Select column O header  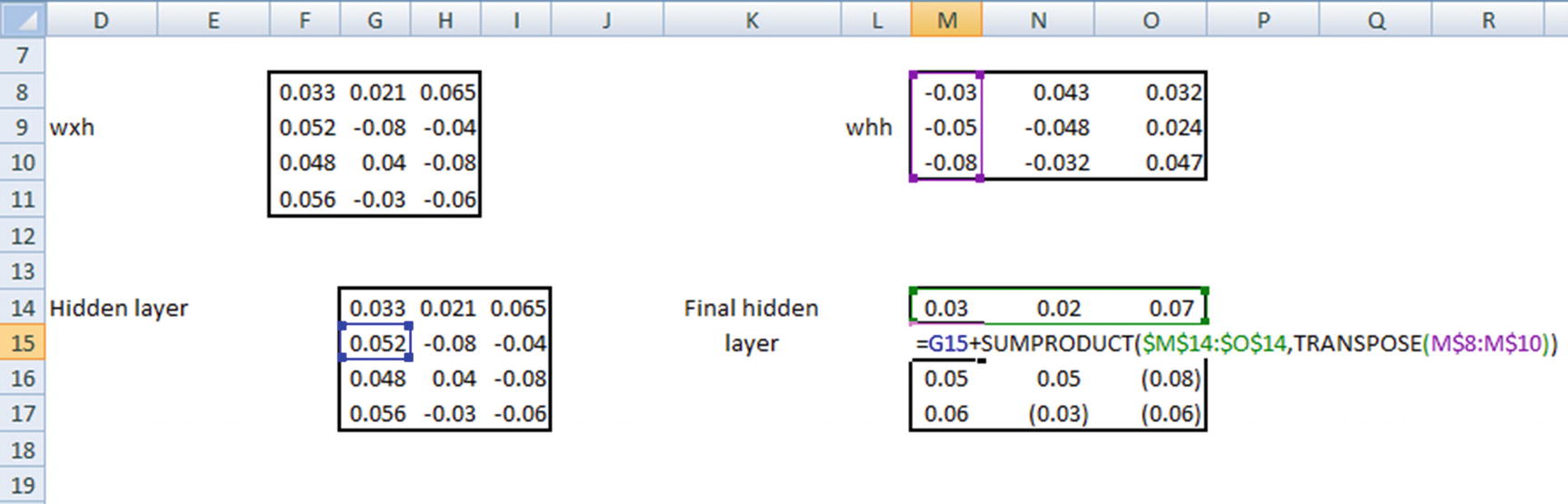tap(1151, 19)
